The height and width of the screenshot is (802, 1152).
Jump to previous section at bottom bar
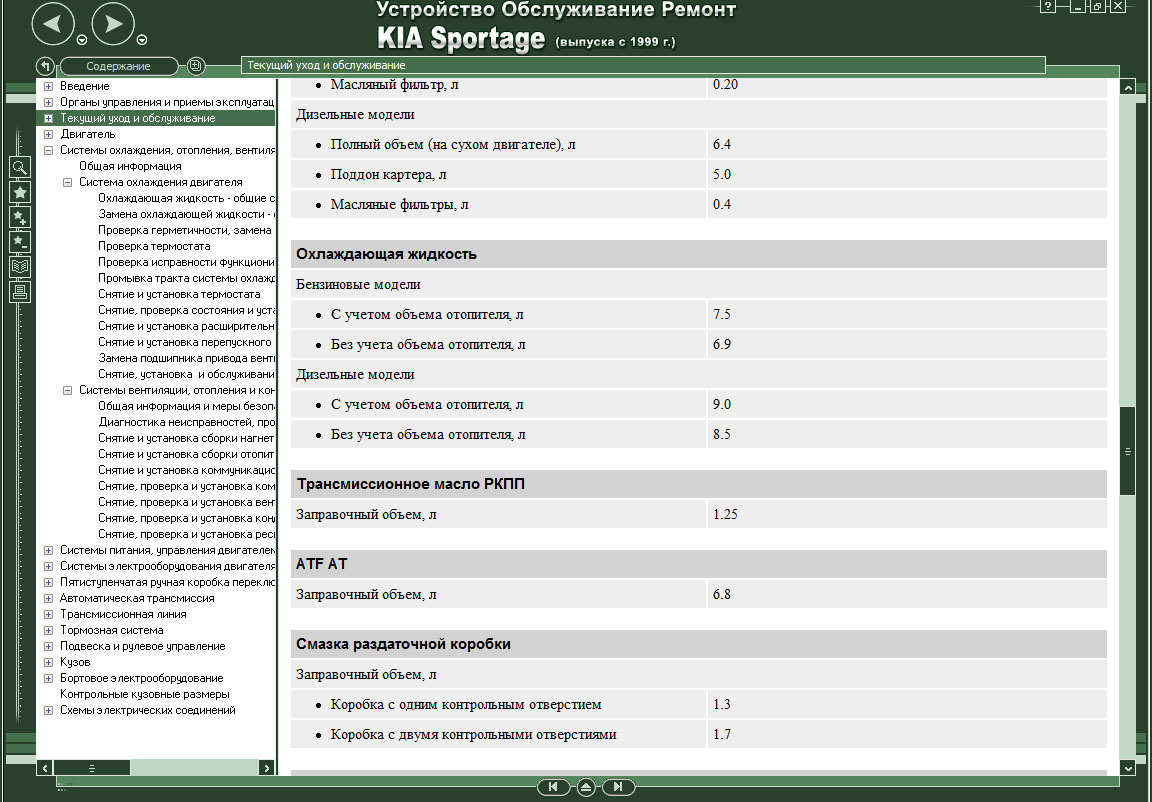(x=553, y=787)
